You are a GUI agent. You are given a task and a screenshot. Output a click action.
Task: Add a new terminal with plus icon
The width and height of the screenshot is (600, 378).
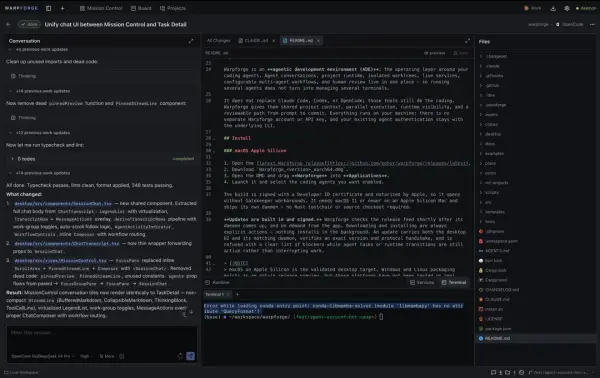pyautogui.click(x=237, y=294)
